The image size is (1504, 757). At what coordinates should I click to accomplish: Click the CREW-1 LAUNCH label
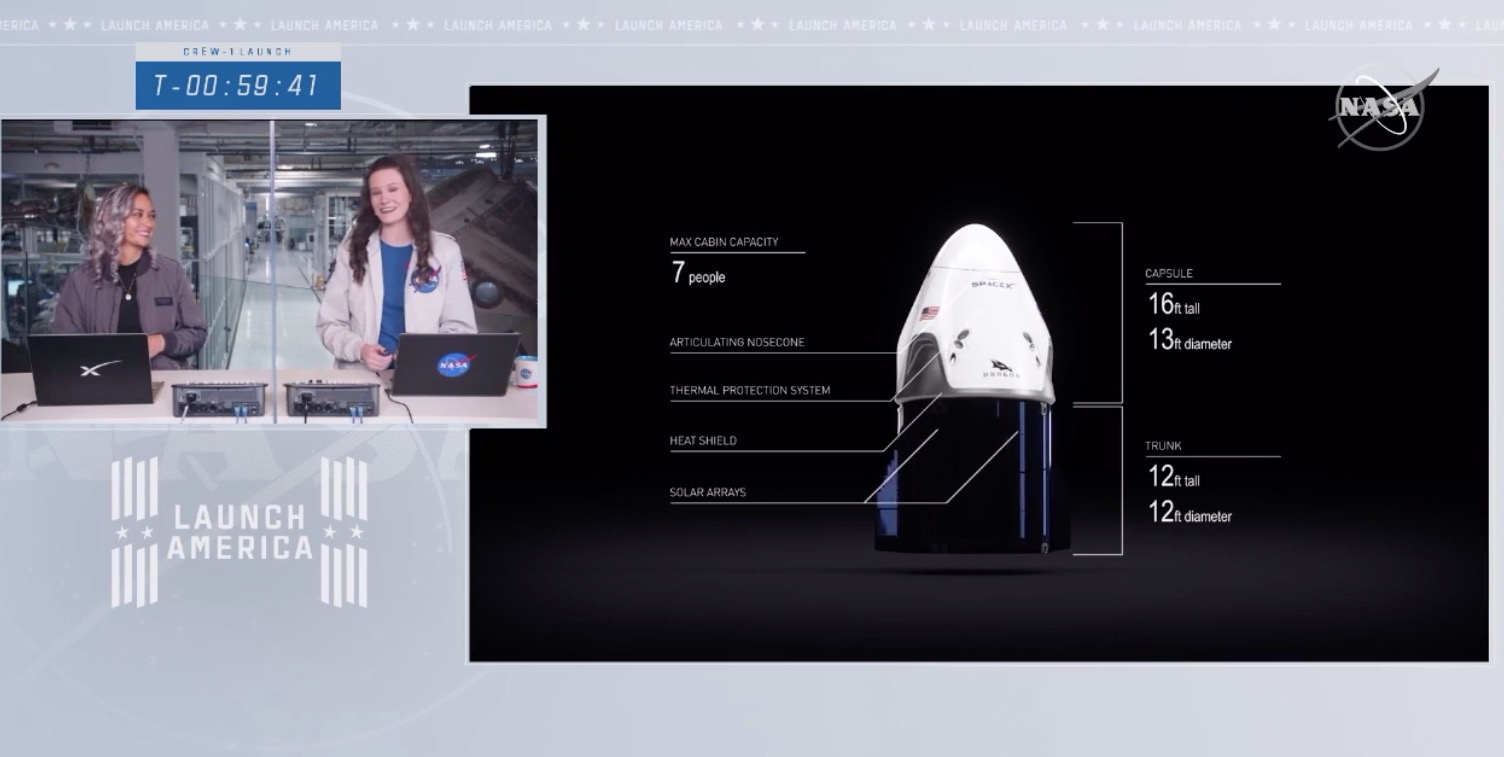click(x=236, y=51)
